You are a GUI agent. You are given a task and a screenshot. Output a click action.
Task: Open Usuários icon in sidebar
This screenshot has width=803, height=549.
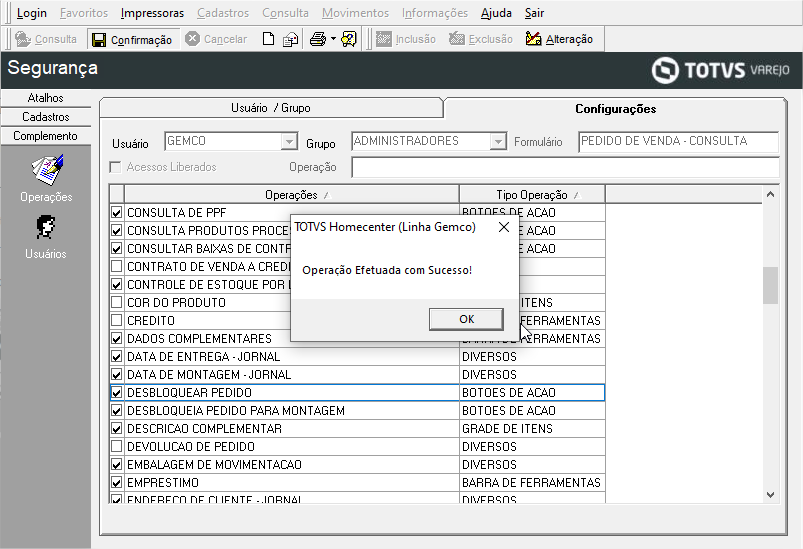point(46,227)
